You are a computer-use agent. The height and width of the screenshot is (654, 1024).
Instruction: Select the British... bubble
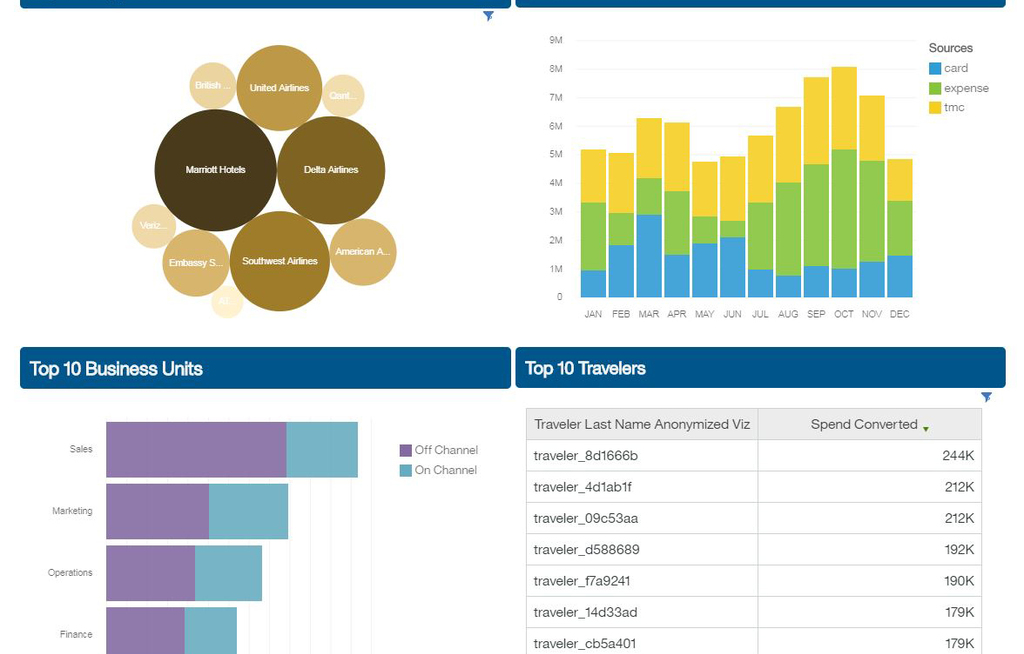pos(213,86)
